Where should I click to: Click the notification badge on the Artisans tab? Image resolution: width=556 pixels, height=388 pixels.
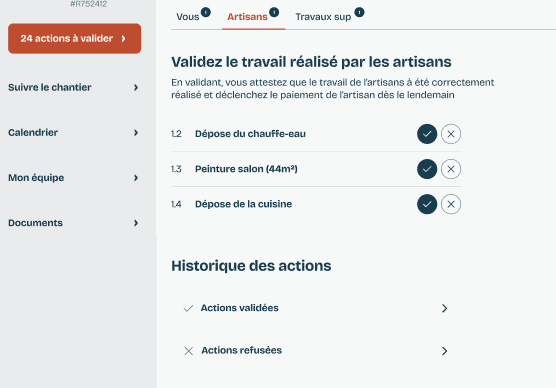pos(274,12)
